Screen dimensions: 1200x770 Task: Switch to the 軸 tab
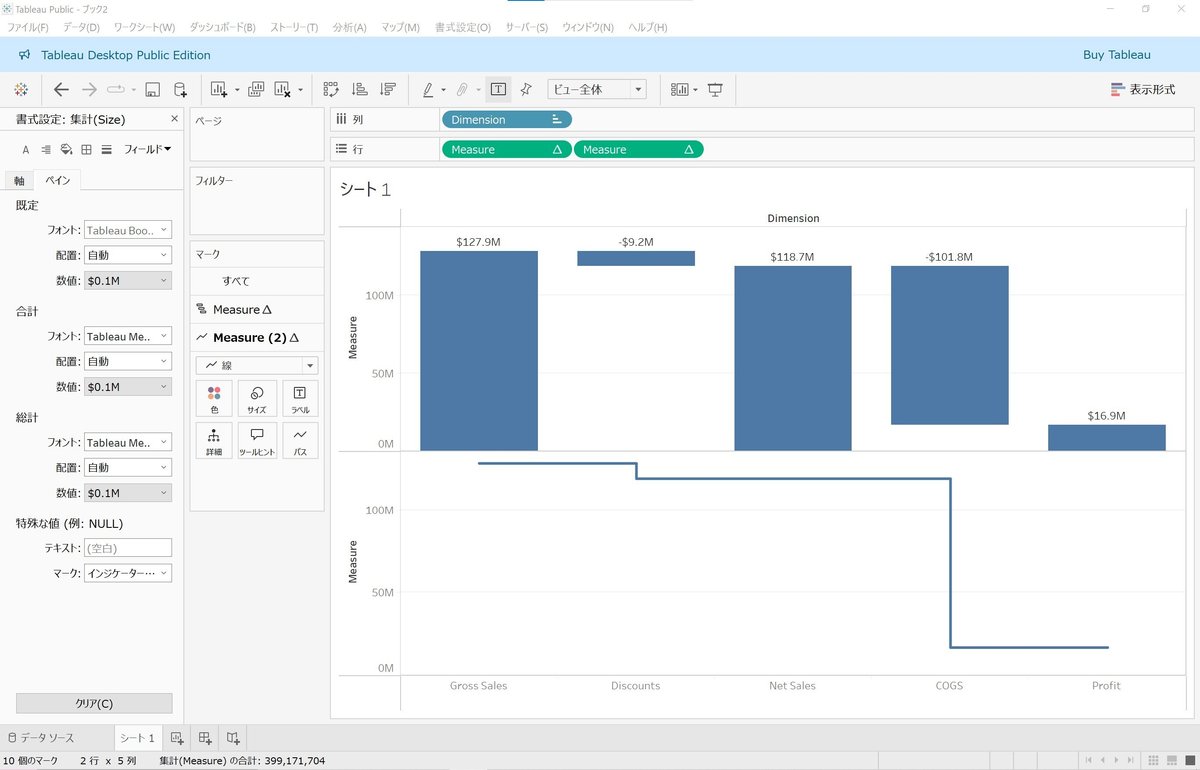coord(18,181)
